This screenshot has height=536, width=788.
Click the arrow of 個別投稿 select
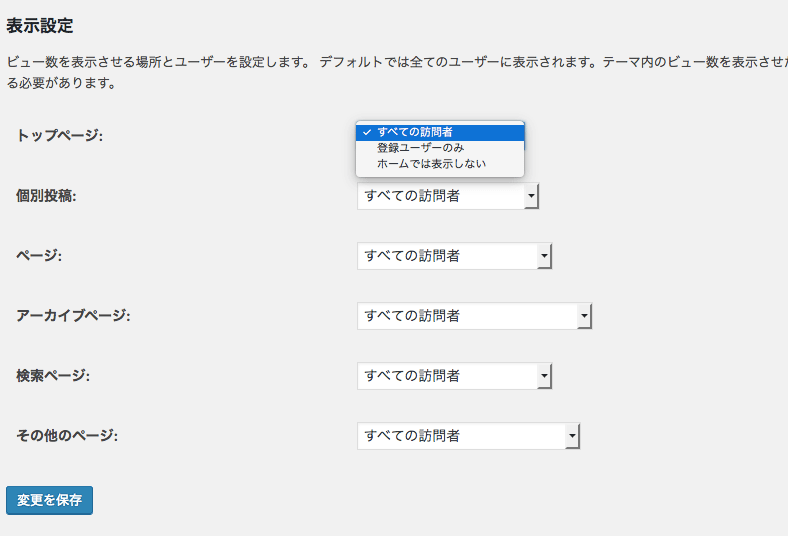point(531,196)
